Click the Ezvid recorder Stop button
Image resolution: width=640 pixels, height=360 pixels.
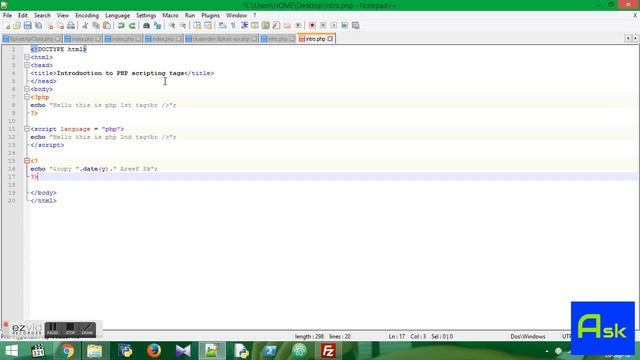pyautogui.click(x=70, y=329)
